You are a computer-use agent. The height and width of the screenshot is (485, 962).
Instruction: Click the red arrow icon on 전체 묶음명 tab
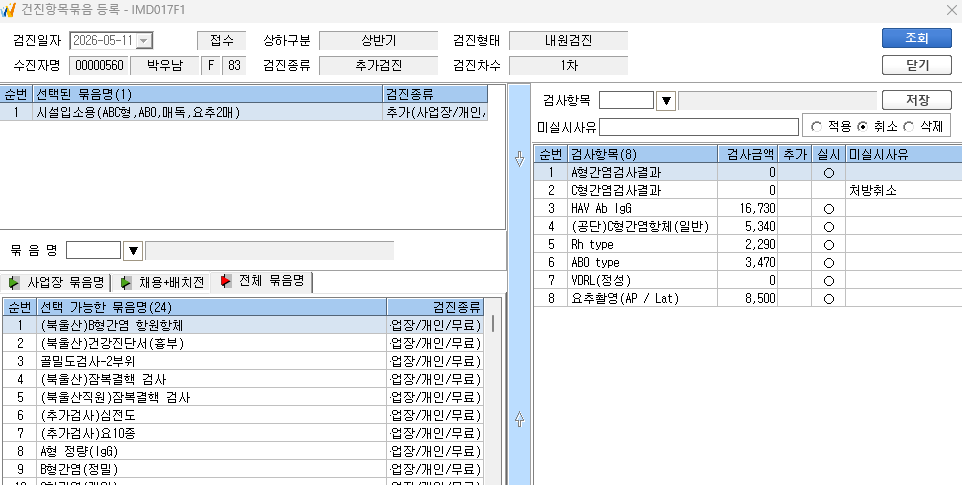[226, 281]
